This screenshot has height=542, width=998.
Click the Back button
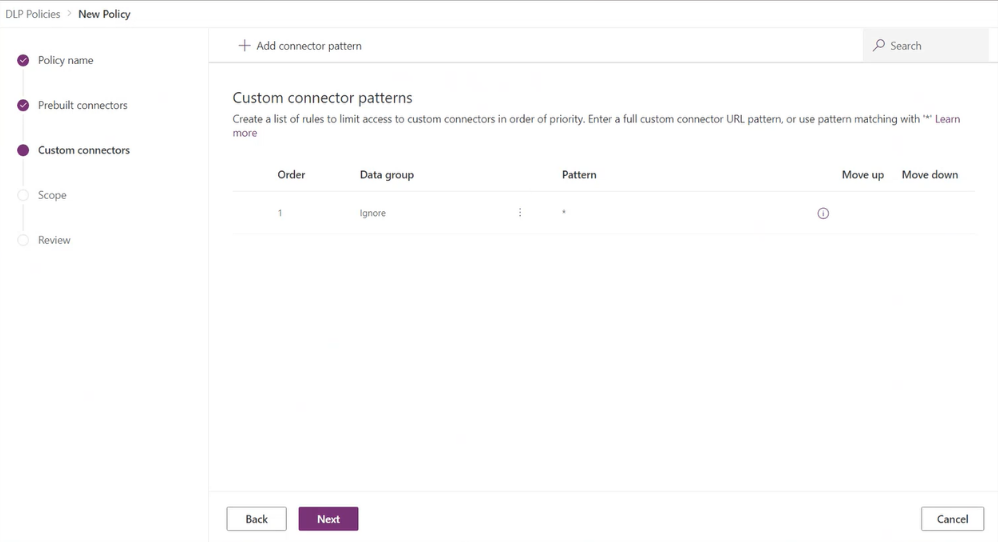click(257, 519)
